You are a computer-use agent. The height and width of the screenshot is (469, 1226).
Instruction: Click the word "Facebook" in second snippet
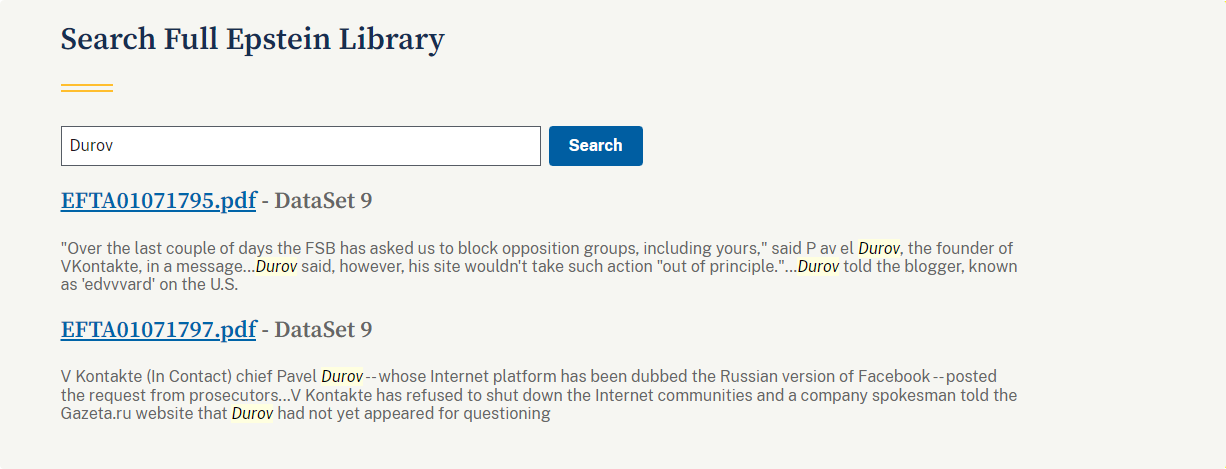click(x=889, y=377)
